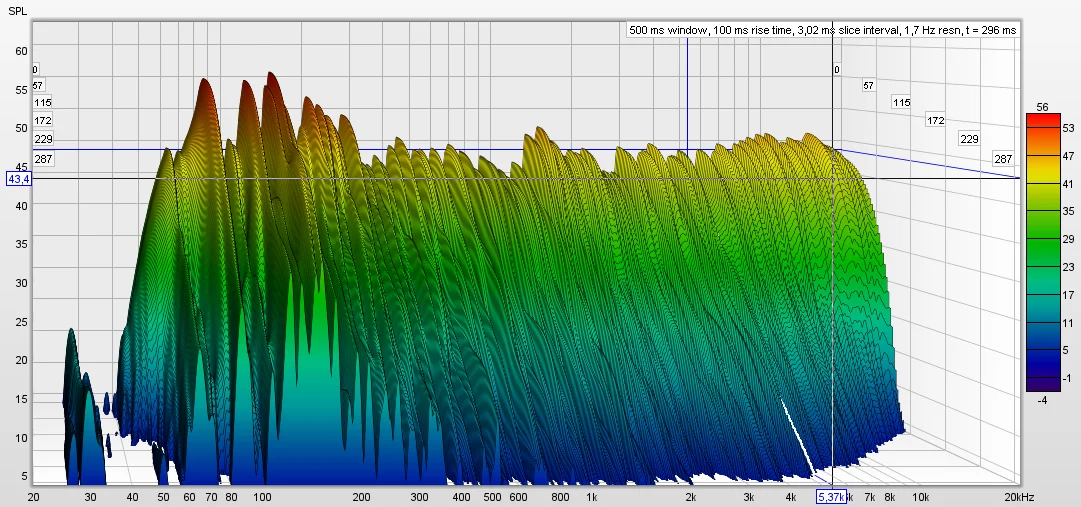Click the 23 label on color scale
The image size is (1081, 507).
click(1069, 267)
